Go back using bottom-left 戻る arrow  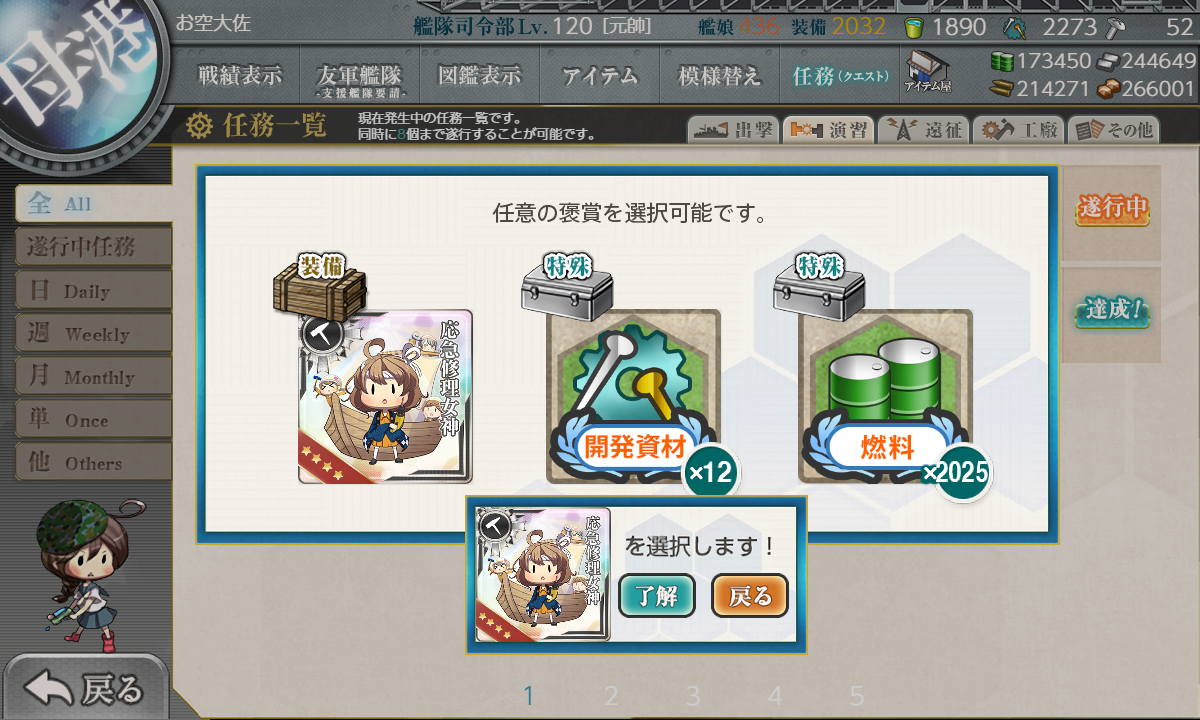(x=86, y=688)
